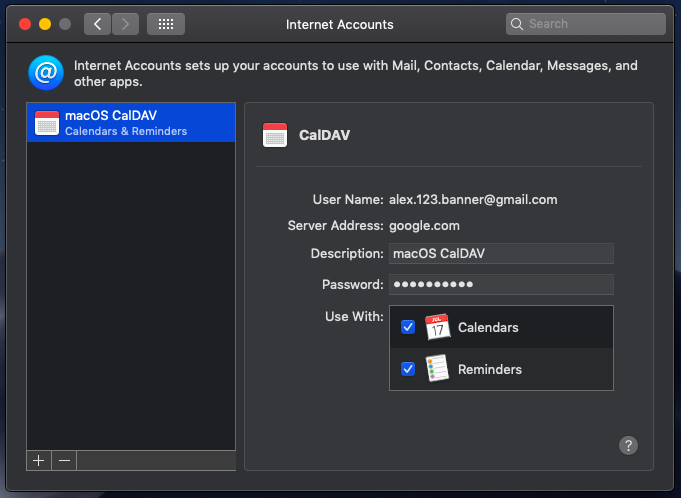Click the CalDAV header calendar icon

click(275, 135)
